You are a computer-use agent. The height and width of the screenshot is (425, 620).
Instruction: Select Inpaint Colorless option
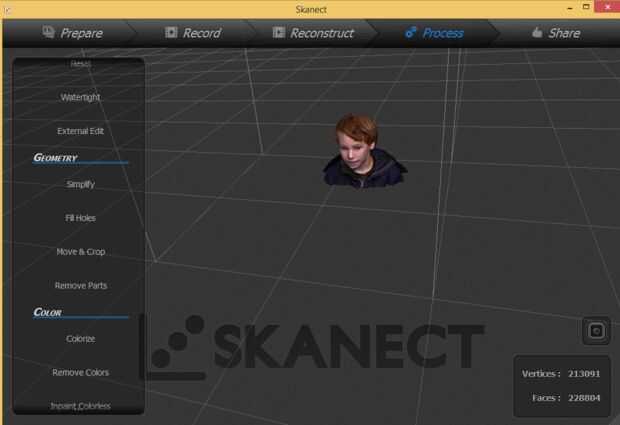80,406
